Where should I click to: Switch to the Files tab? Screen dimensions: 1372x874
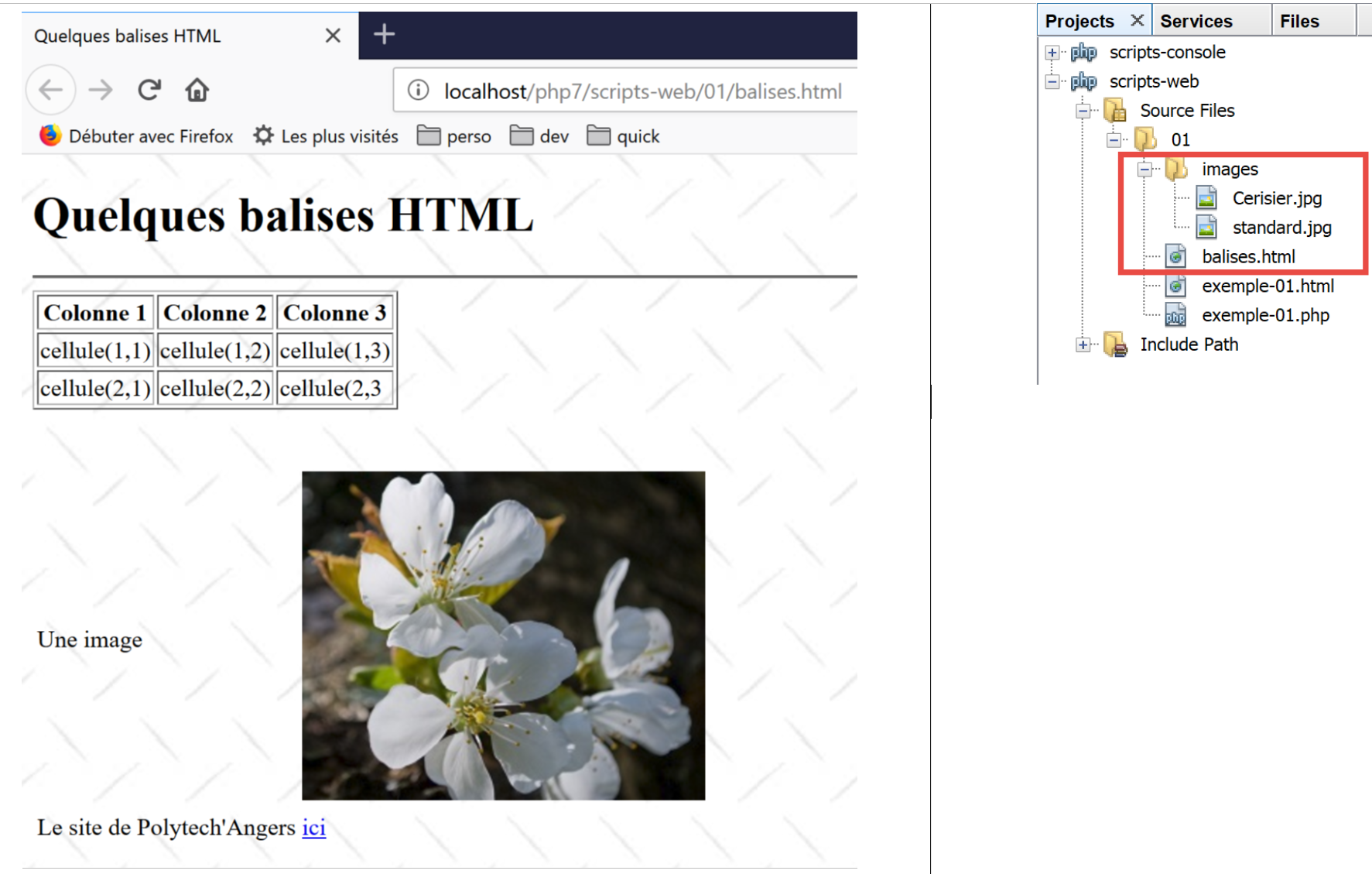click(1299, 21)
